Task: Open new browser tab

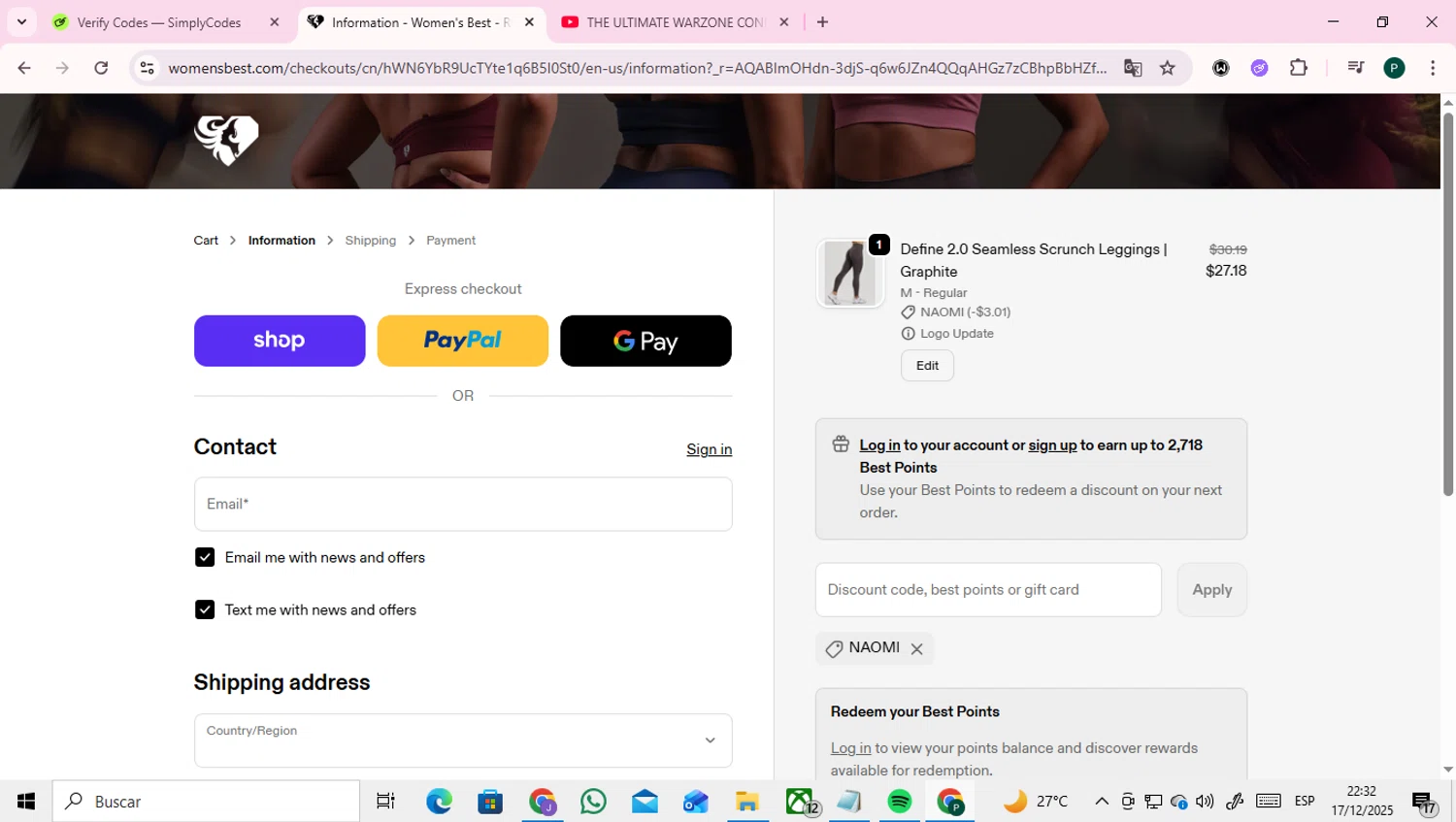Action: point(822,22)
